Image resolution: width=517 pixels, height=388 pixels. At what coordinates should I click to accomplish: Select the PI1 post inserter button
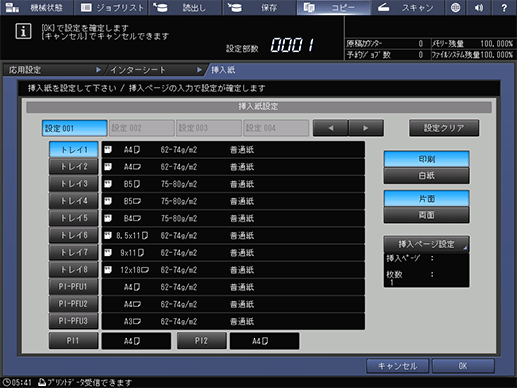point(74,341)
